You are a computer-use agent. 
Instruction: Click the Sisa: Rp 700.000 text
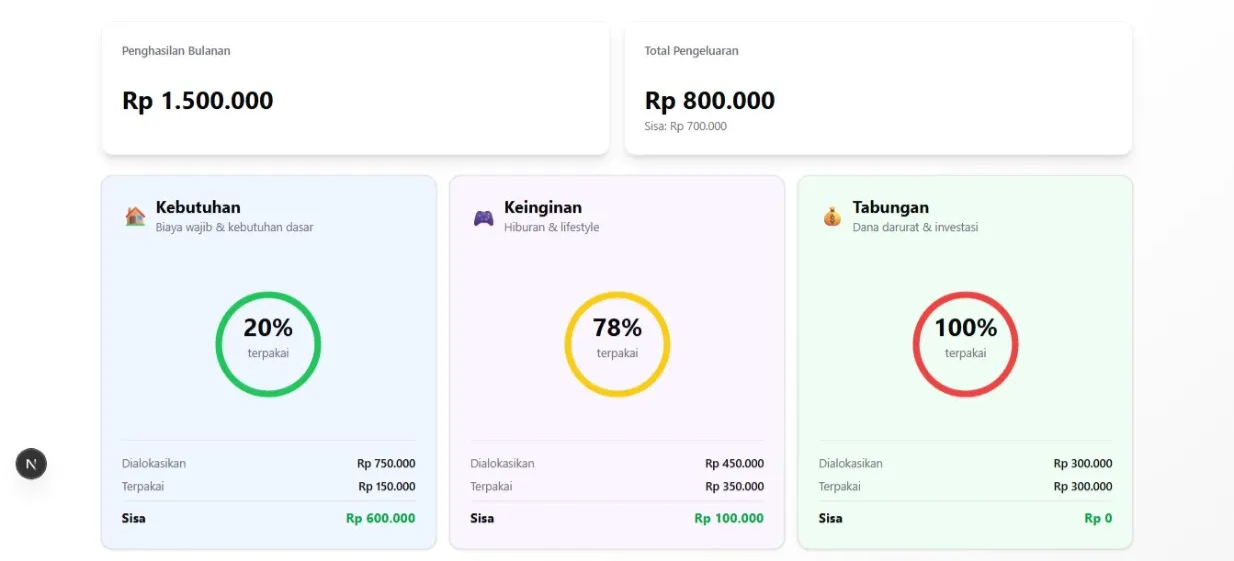coord(685,127)
